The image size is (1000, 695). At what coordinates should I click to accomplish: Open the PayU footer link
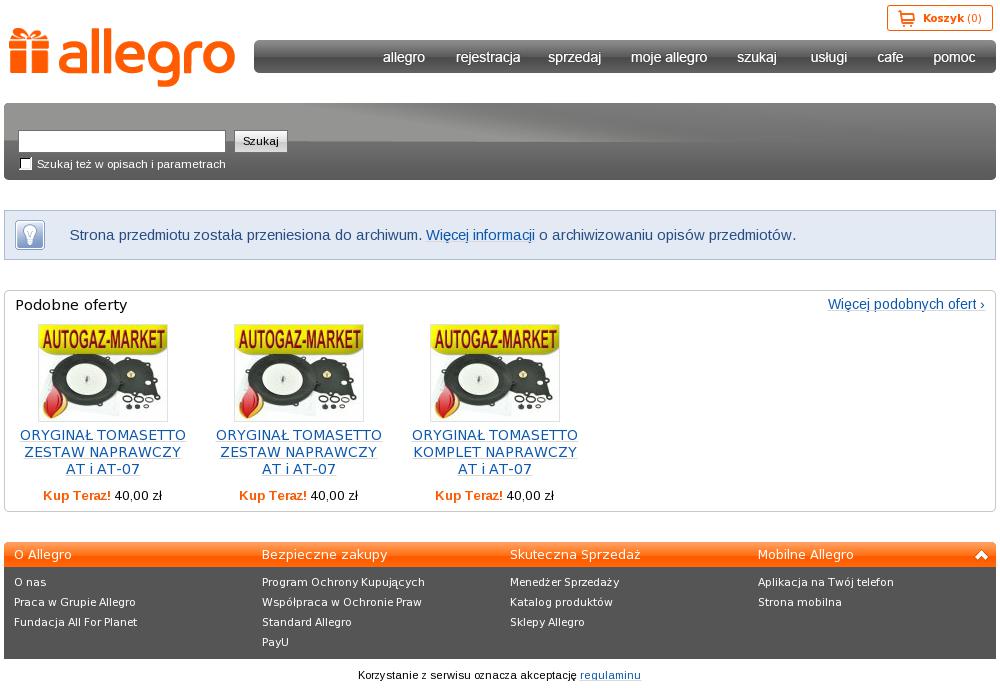276,642
